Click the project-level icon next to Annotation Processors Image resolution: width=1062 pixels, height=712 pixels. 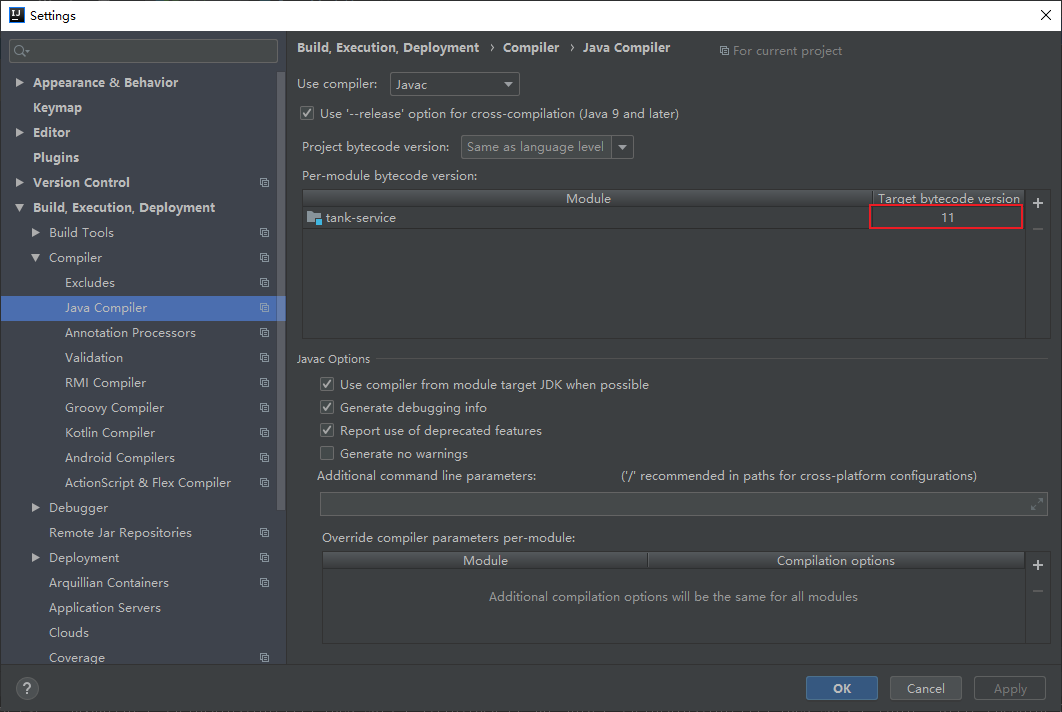pos(264,333)
